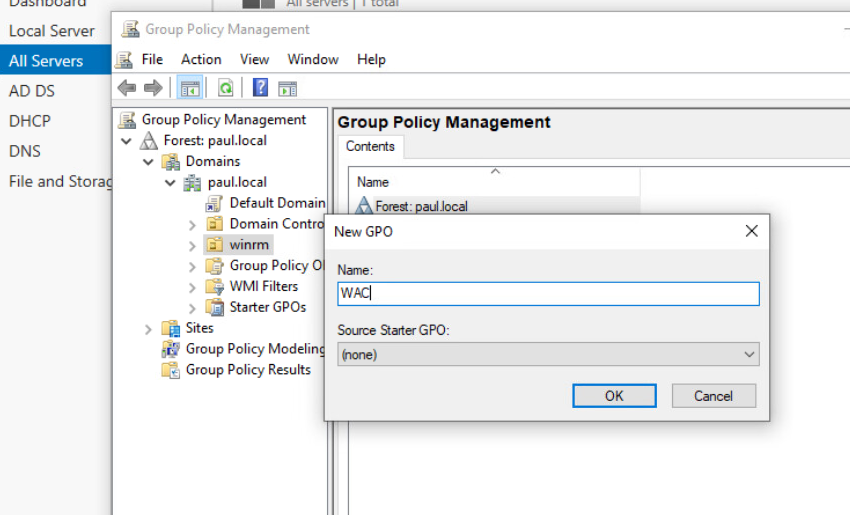The image size is (850, 515).
Task: Expand the Starter GPOs node
Action: pos(192,307)
